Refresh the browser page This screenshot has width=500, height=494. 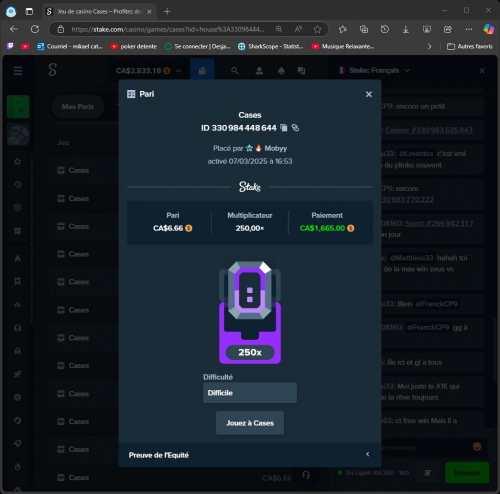[x=35, y=29]
